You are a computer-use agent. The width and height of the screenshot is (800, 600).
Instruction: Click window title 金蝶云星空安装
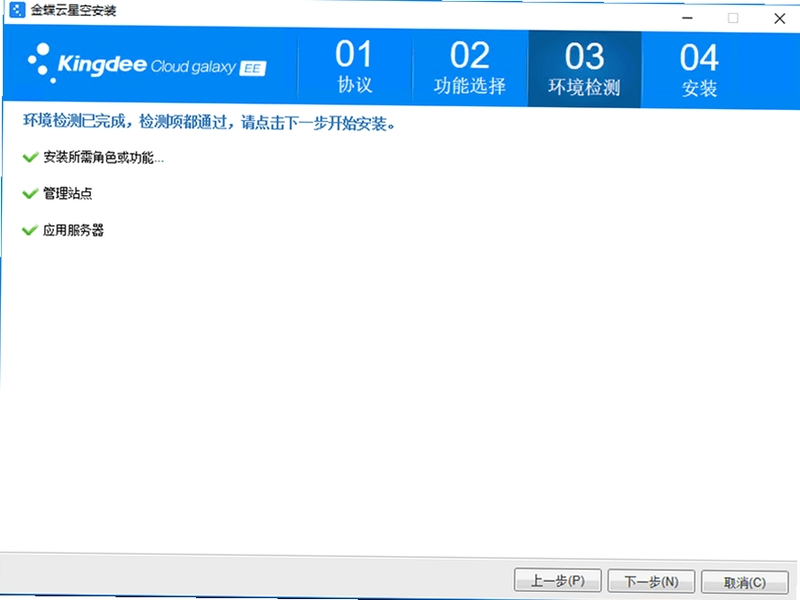click(x=73, y=10)
